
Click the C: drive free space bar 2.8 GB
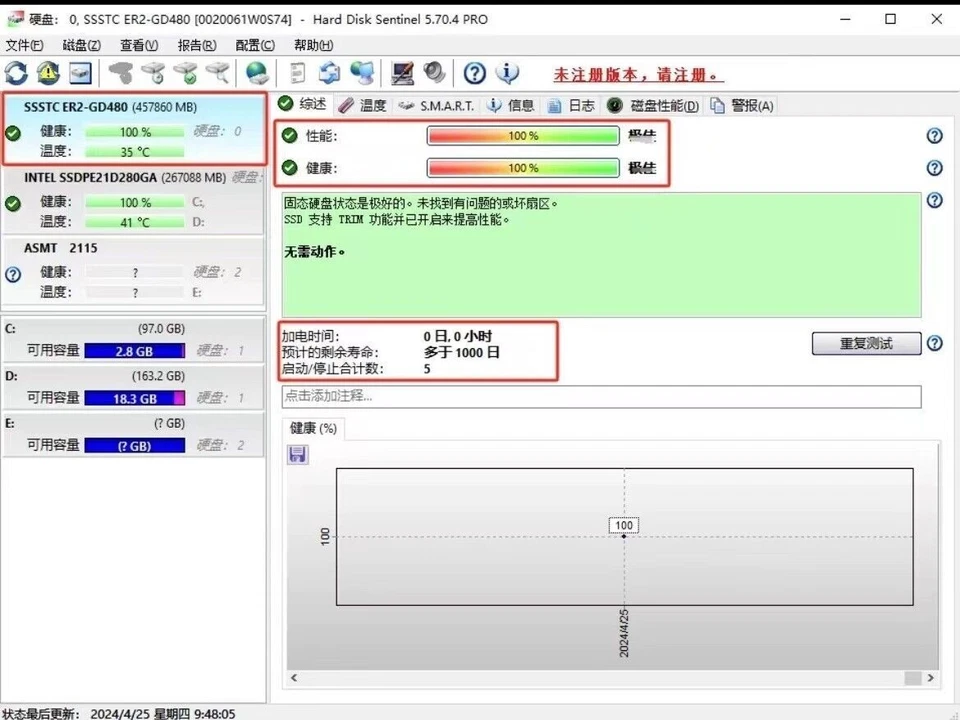[x=135, y=351]
